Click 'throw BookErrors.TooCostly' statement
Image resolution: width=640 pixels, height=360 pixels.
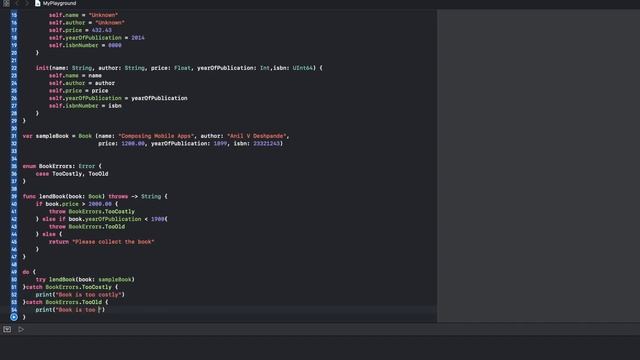point(92,211)
